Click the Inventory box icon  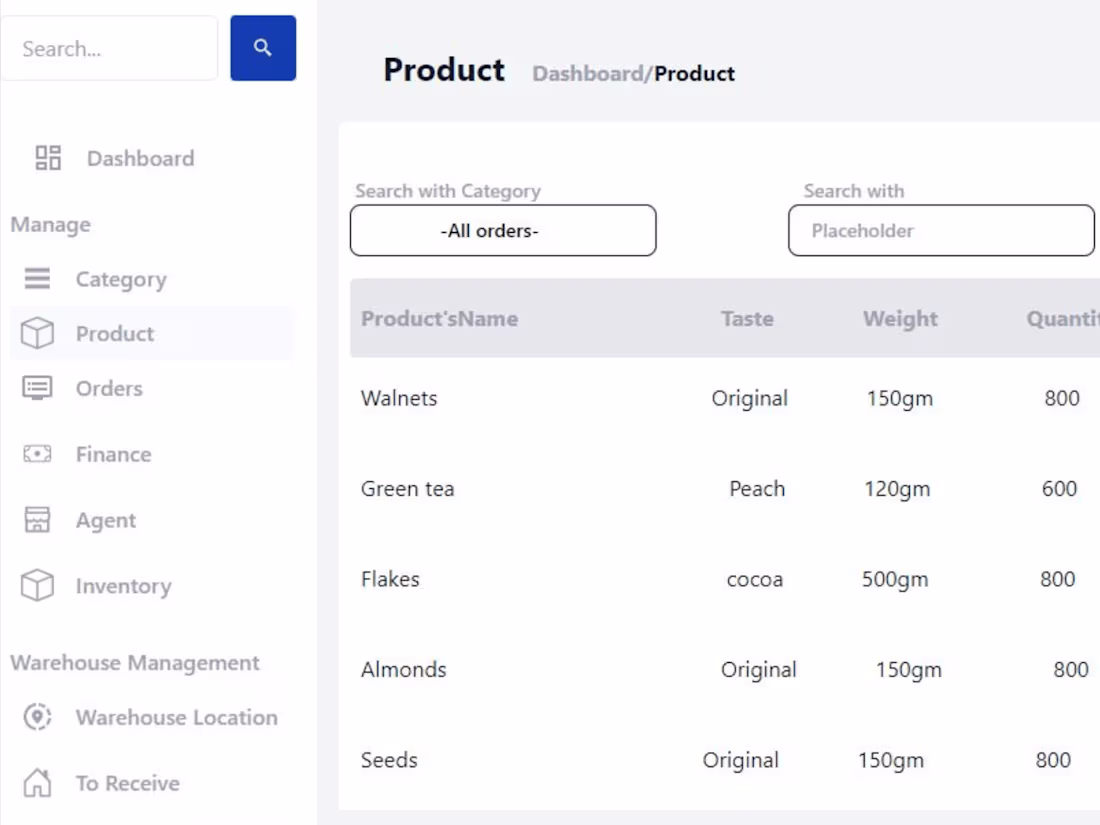37,586
